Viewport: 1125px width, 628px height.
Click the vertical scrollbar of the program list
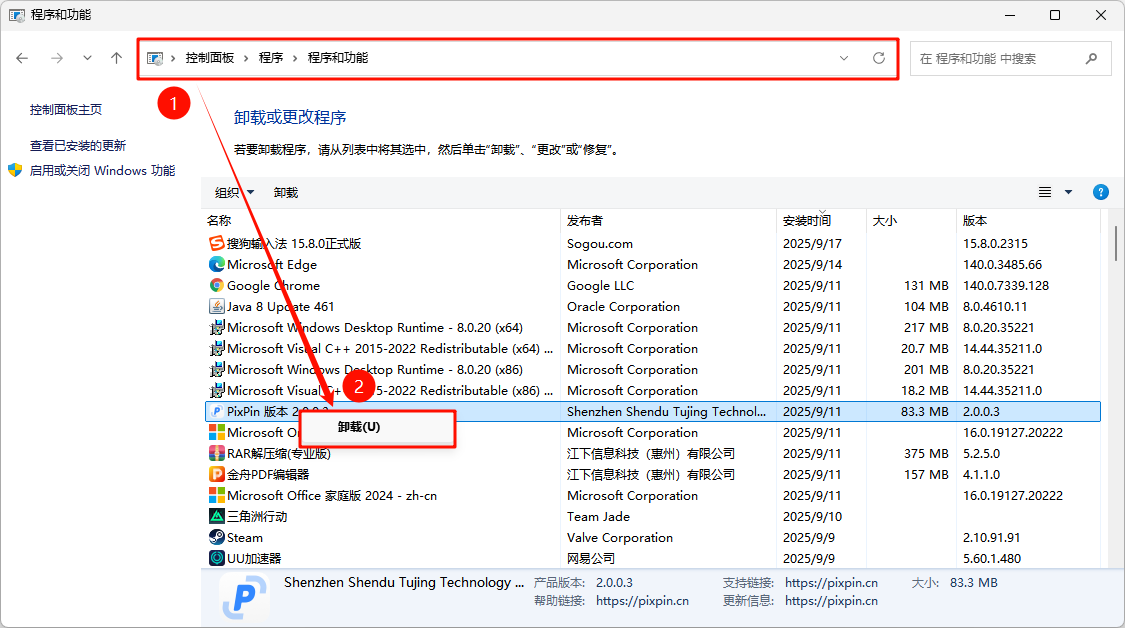1116,244
